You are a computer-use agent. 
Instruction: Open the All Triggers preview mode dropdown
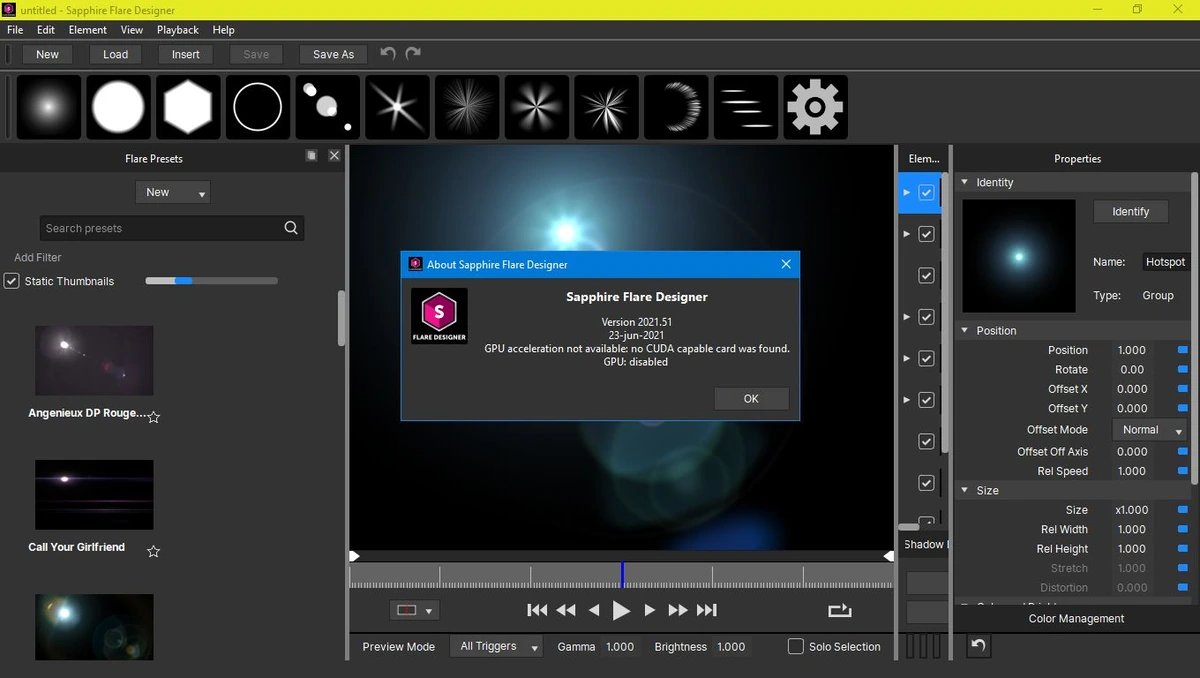pos(496,647)
